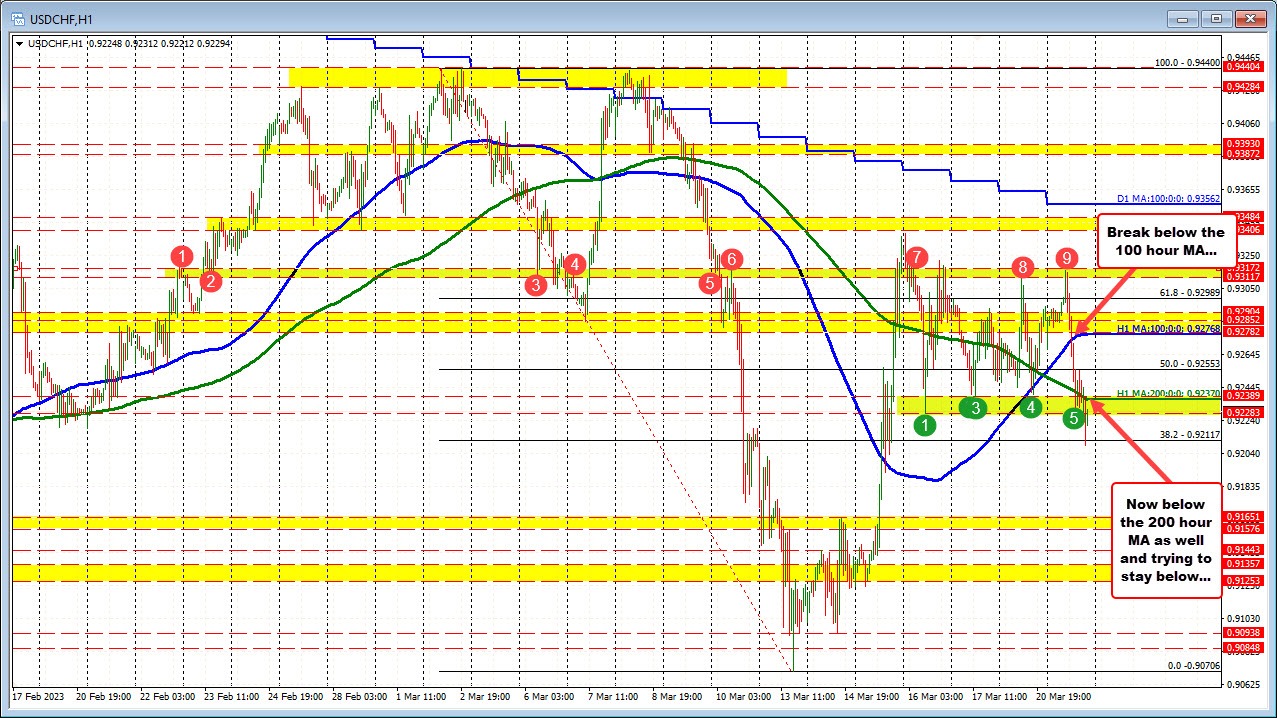Pick red circle marker number 6

(x=731, y=259)
